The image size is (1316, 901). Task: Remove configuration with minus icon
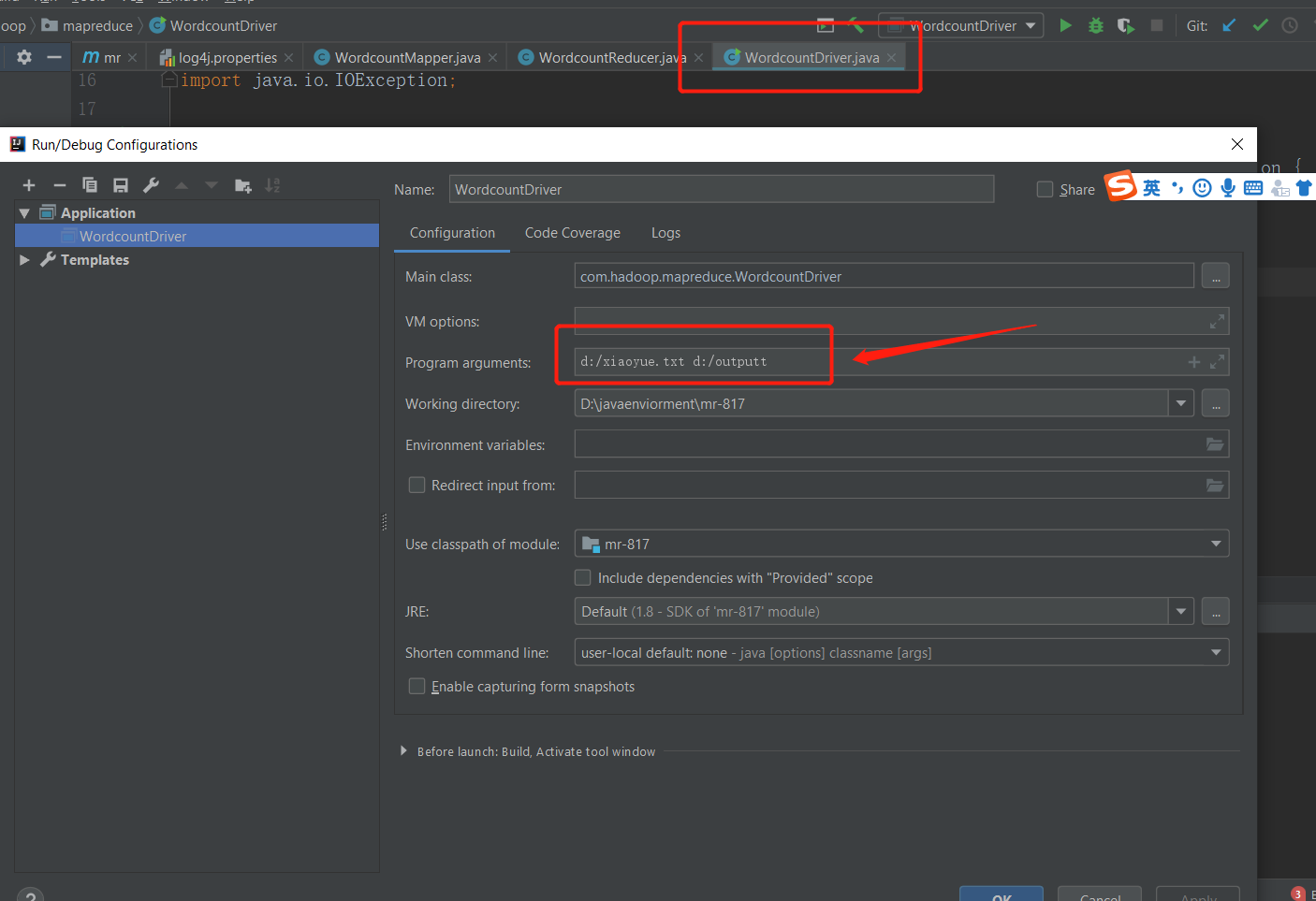[x=60, y=185]
